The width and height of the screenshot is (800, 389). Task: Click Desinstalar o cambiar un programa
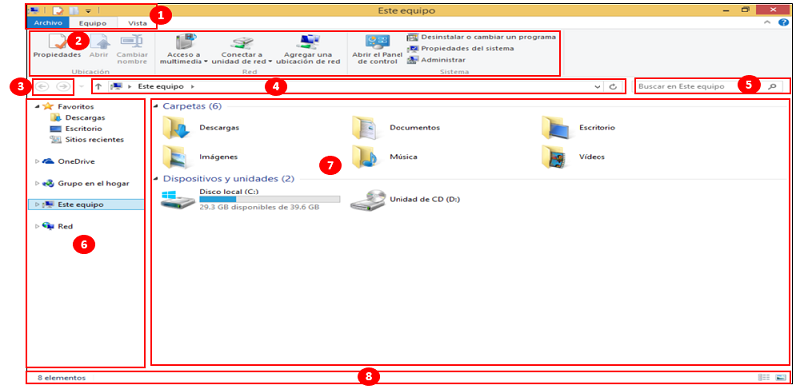click(x=482, y=37)
